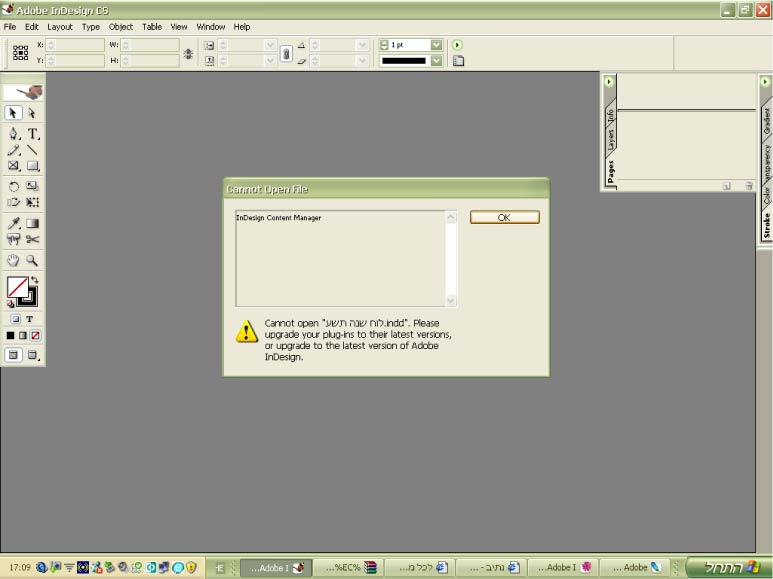Click Apply Color black square
Image resolution: width=773 pixels, height=579 pixels.
pos(10,335)
